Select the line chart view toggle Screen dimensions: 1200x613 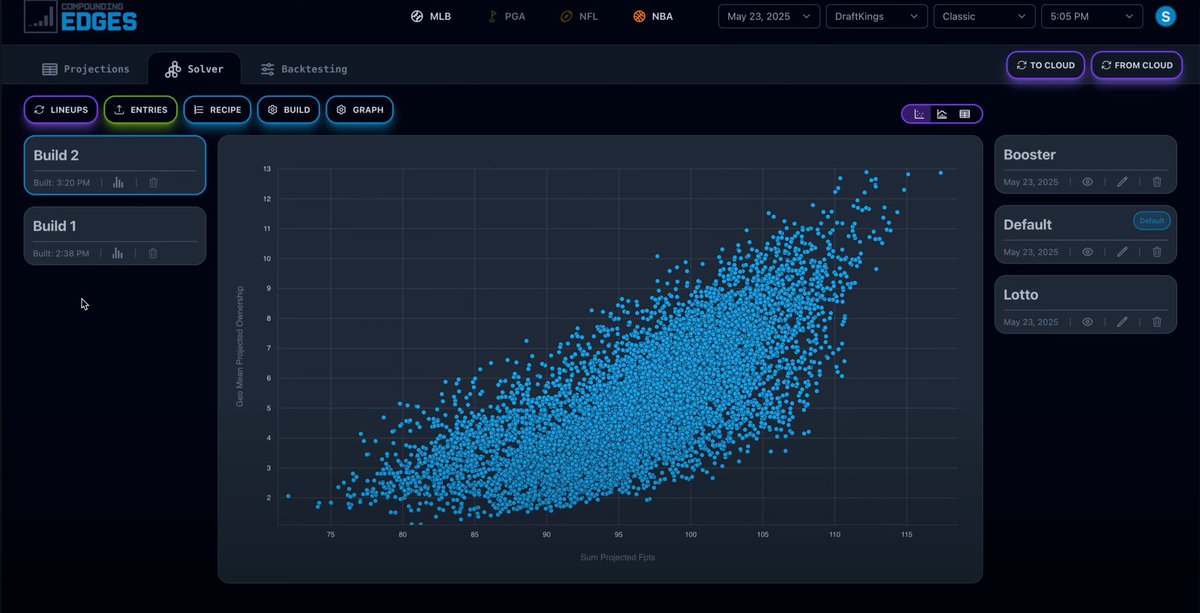tap(941, 113)
